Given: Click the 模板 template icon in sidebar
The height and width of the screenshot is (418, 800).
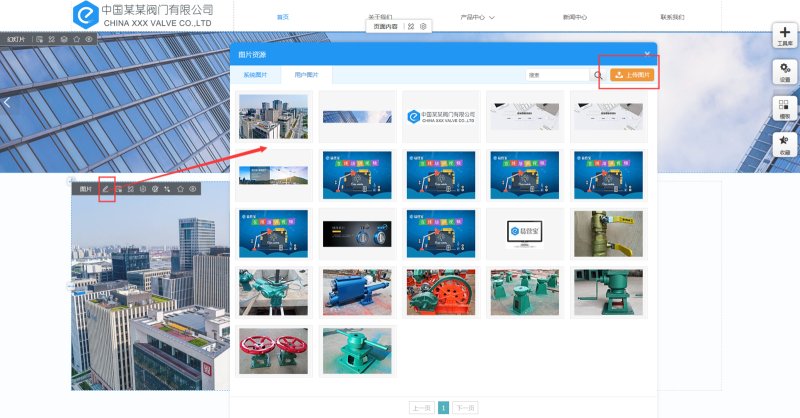Looking at the screenshot, I should click(x=785, y=108).
